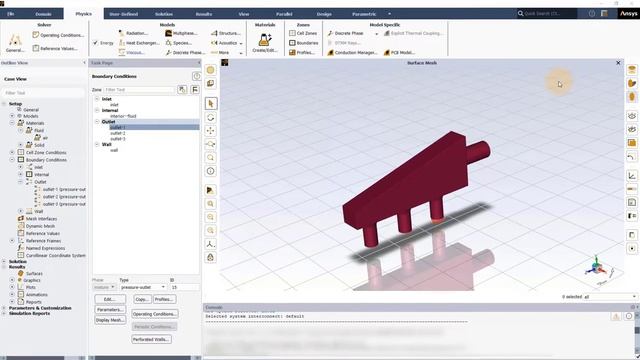
Task: Select the yellow sphere icon atop the viewport toolbar
Action: click(x=211, y=70)
